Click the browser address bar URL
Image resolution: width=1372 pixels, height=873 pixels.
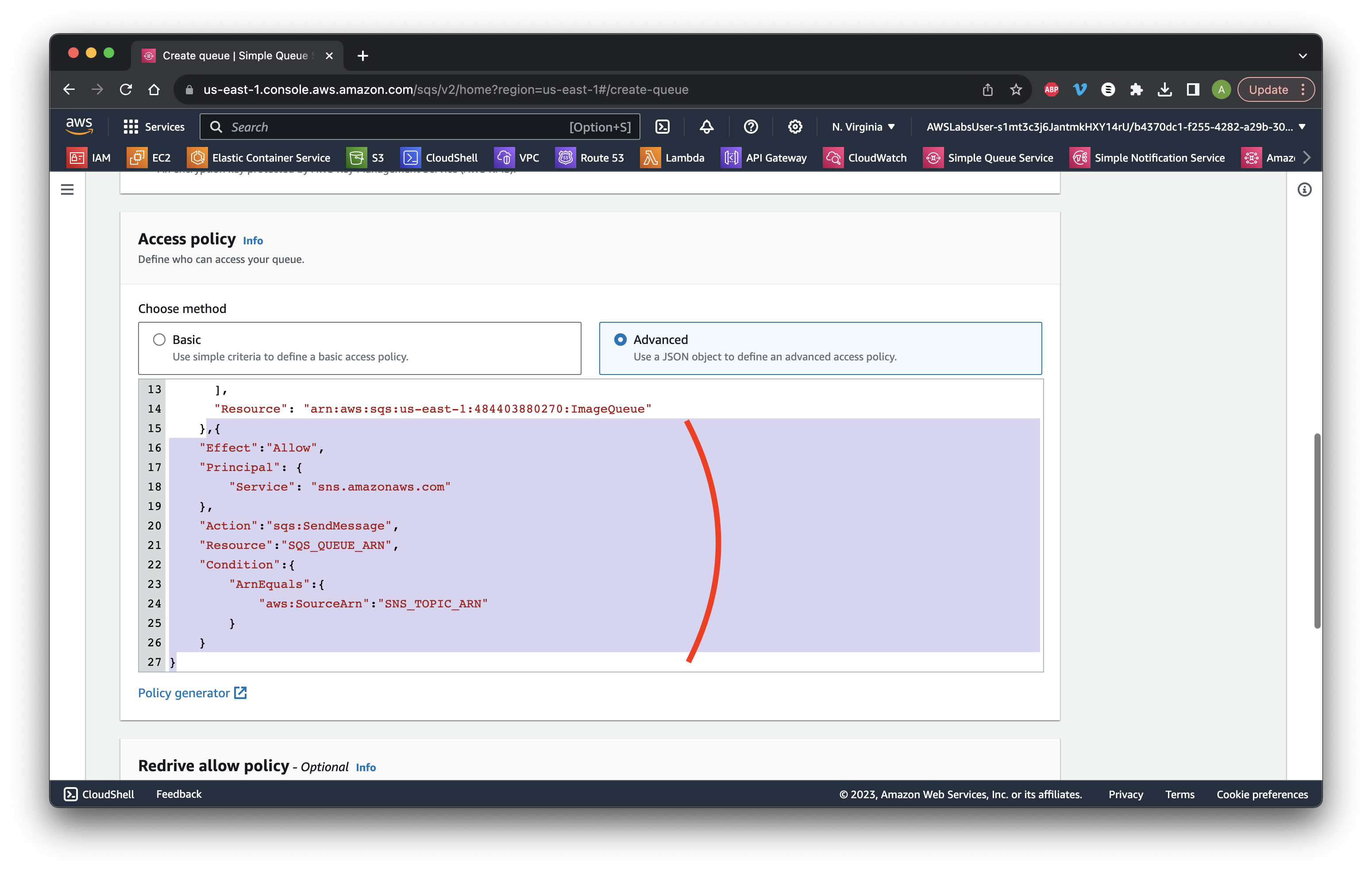tap(446, 89)
